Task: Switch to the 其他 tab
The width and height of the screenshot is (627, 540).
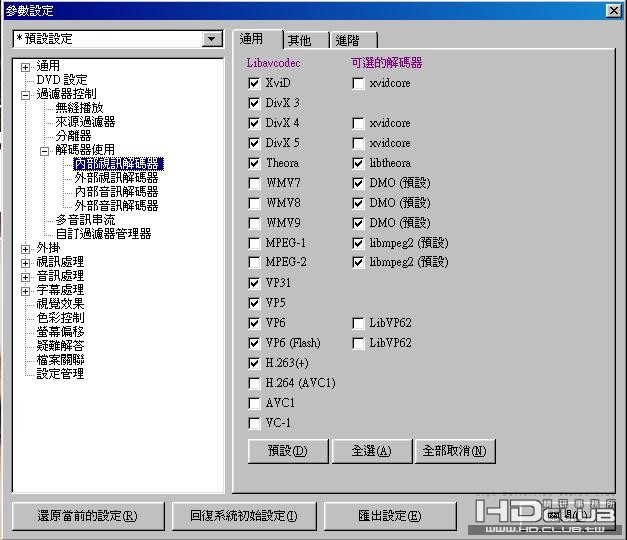Action: point(306,40)
